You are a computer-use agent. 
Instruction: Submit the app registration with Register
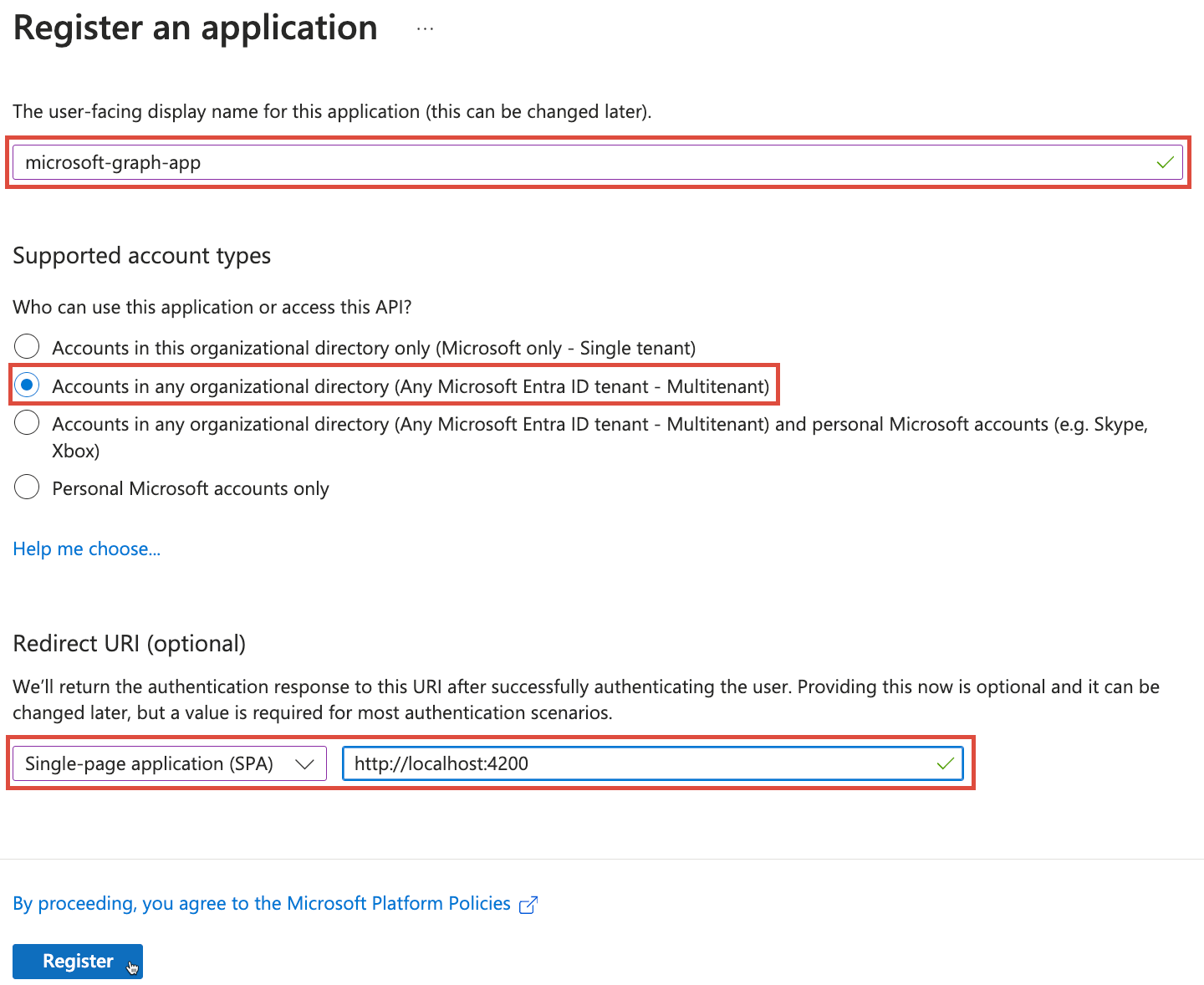pyautogui.click(x=77, y=961)
